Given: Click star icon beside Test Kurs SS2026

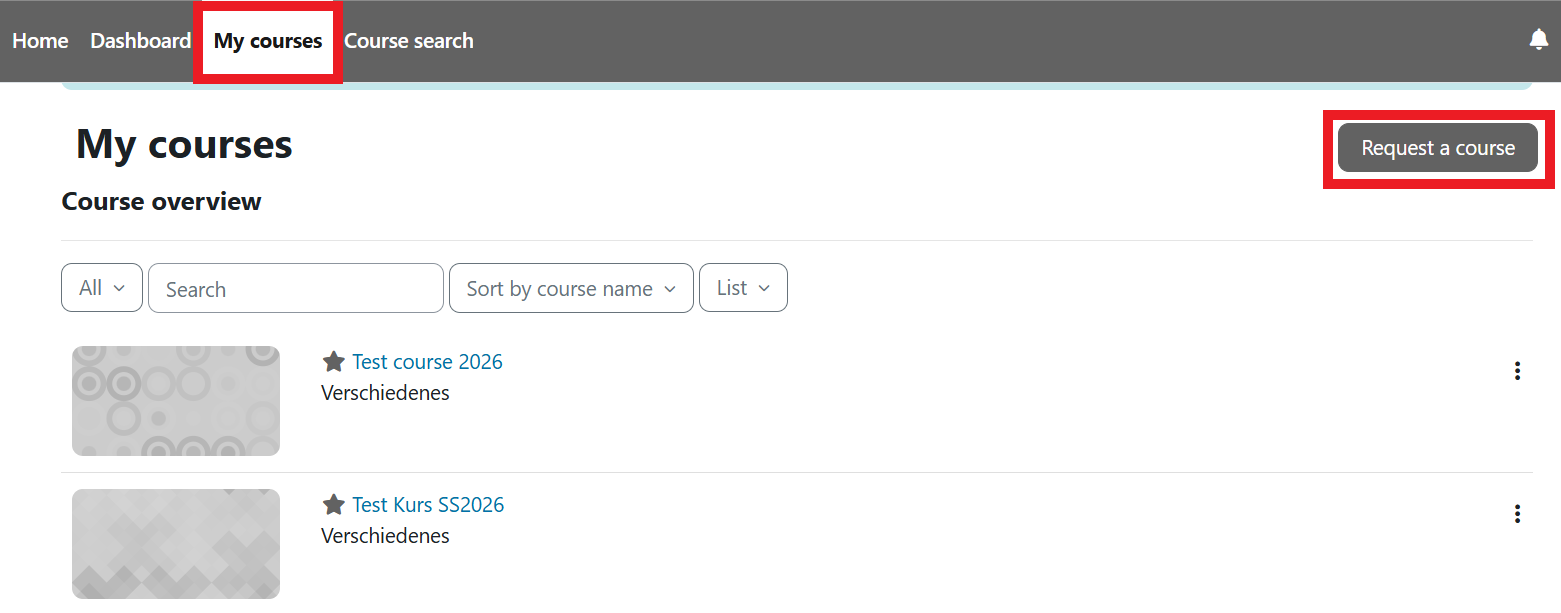Looking at the screenshot, I should pyautogui.click(x=334, y=505).
